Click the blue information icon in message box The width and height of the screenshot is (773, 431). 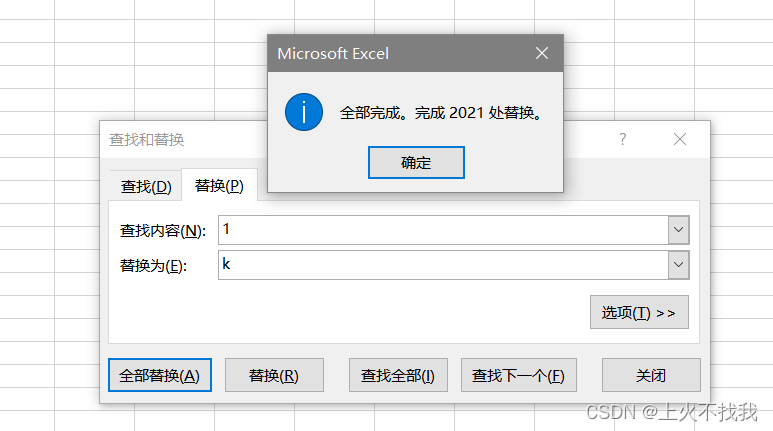click(304, 112)
